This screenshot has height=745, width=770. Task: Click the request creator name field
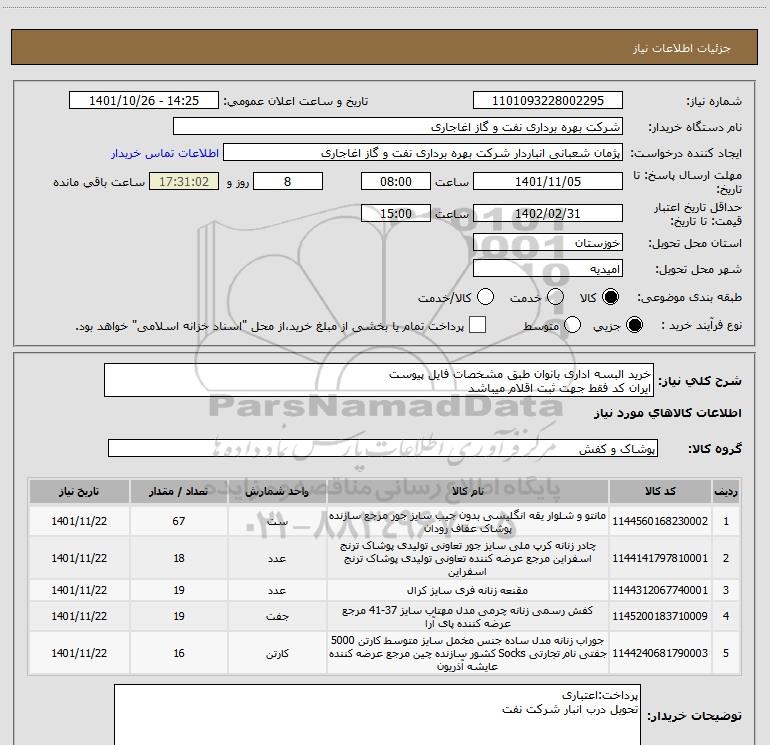(x=423, y=153)
